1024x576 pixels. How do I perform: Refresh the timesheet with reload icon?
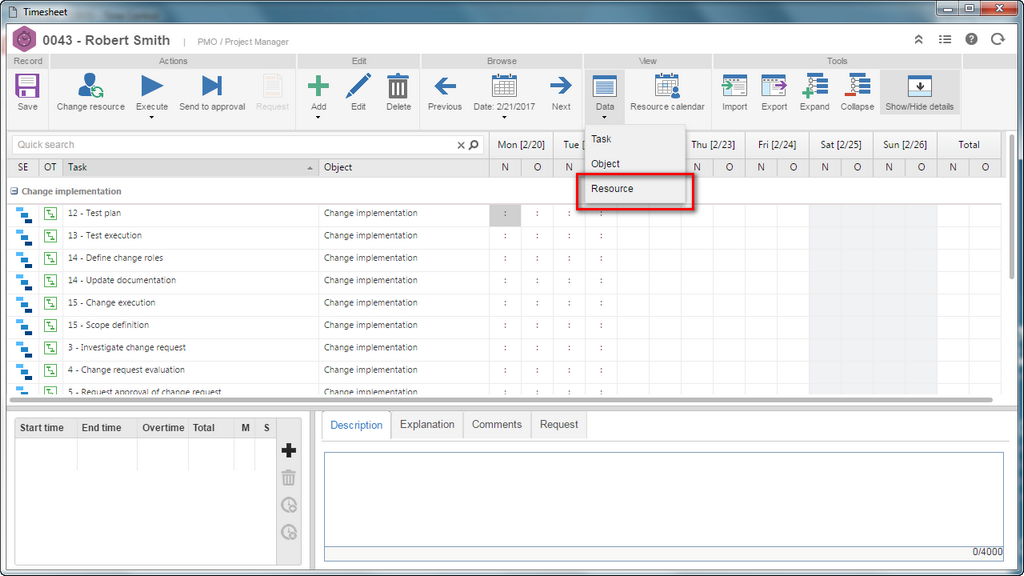[997, 39]
